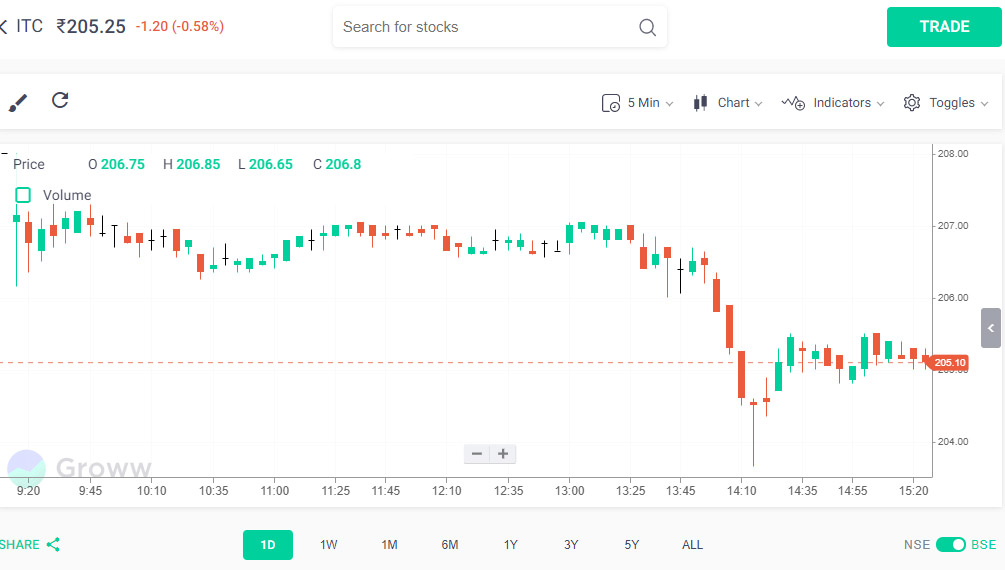Click the ITC stock symbol
1005x570 pixels.
[29, 26]
